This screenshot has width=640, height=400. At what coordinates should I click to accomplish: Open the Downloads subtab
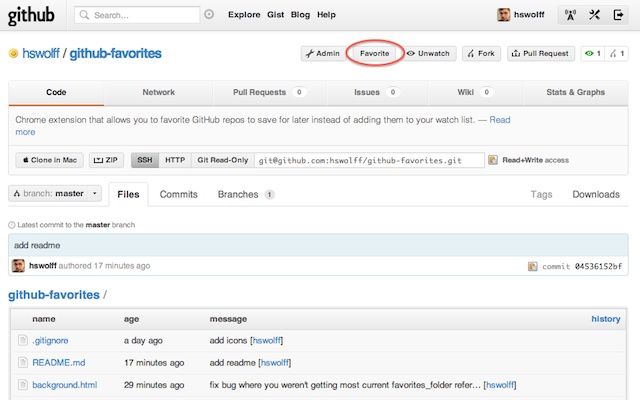click(x=596, y=194)
